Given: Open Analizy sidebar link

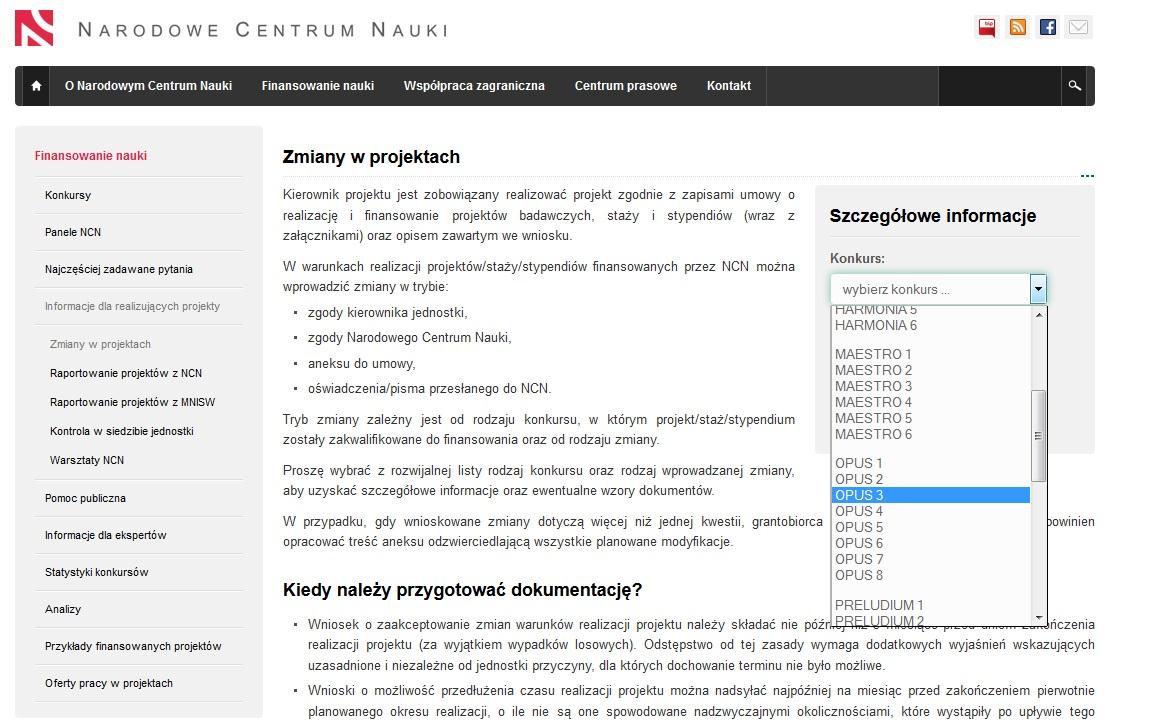Looking at the screenshot, I should pyautogui.click(x=62, y=610).
